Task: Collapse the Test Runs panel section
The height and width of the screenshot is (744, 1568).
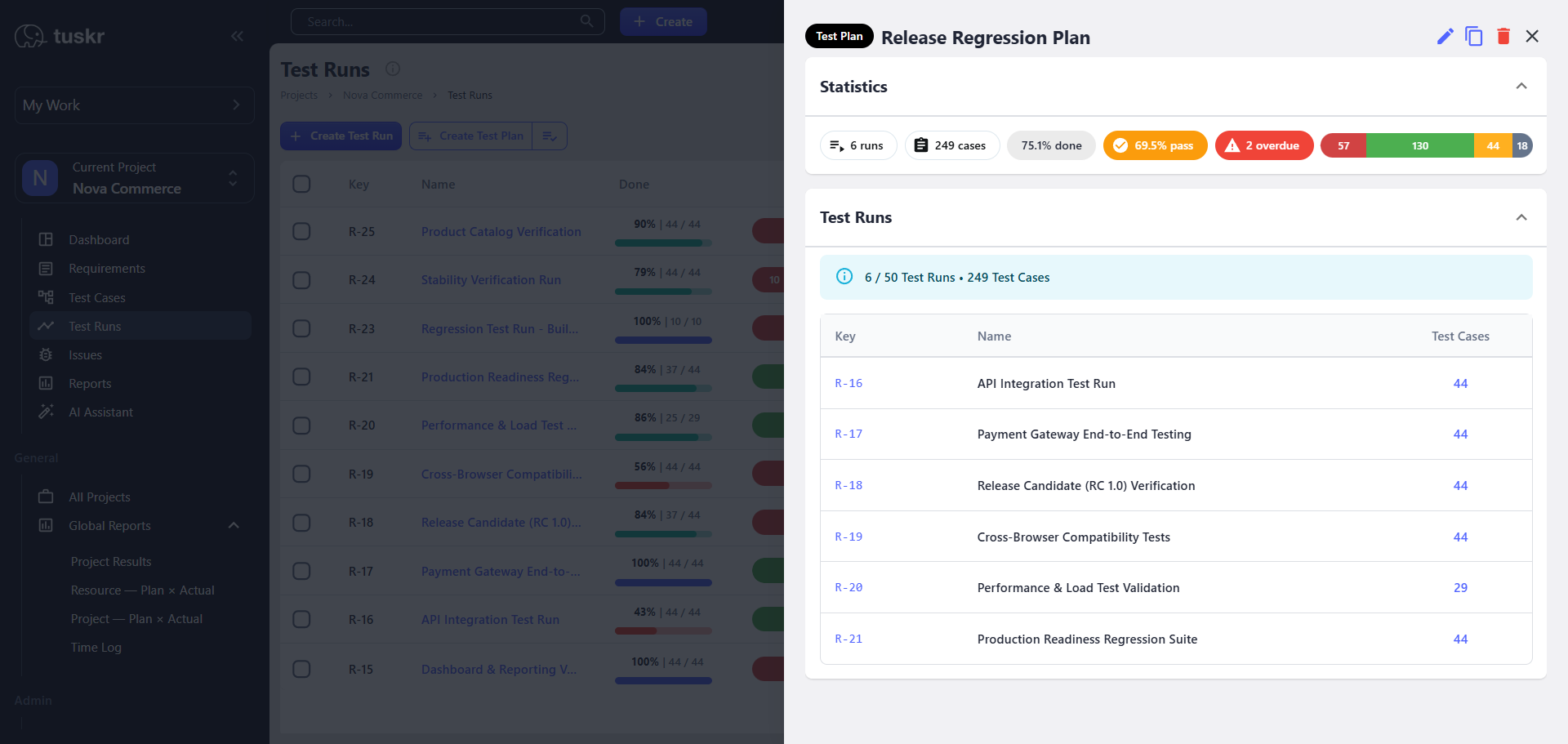Action: coord(1521,217)
